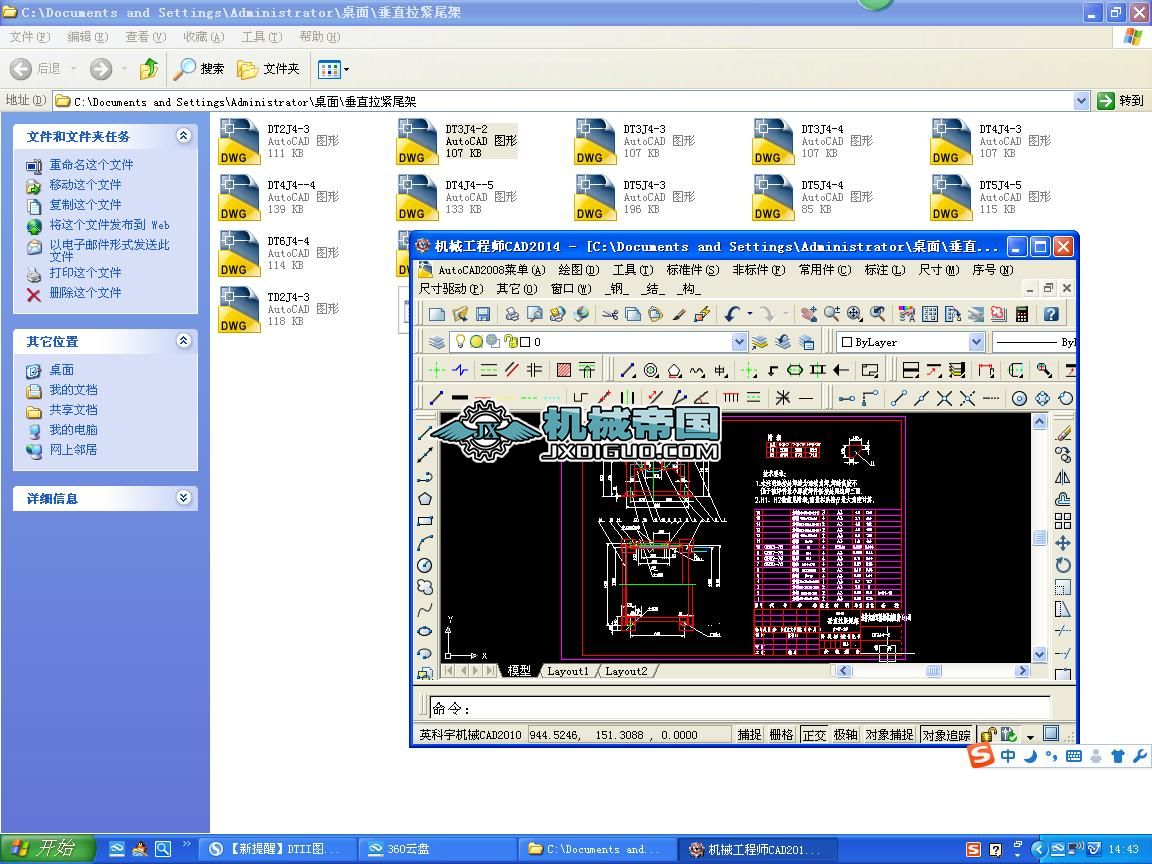Open the undo history dropdown arrow

point(749,314)
